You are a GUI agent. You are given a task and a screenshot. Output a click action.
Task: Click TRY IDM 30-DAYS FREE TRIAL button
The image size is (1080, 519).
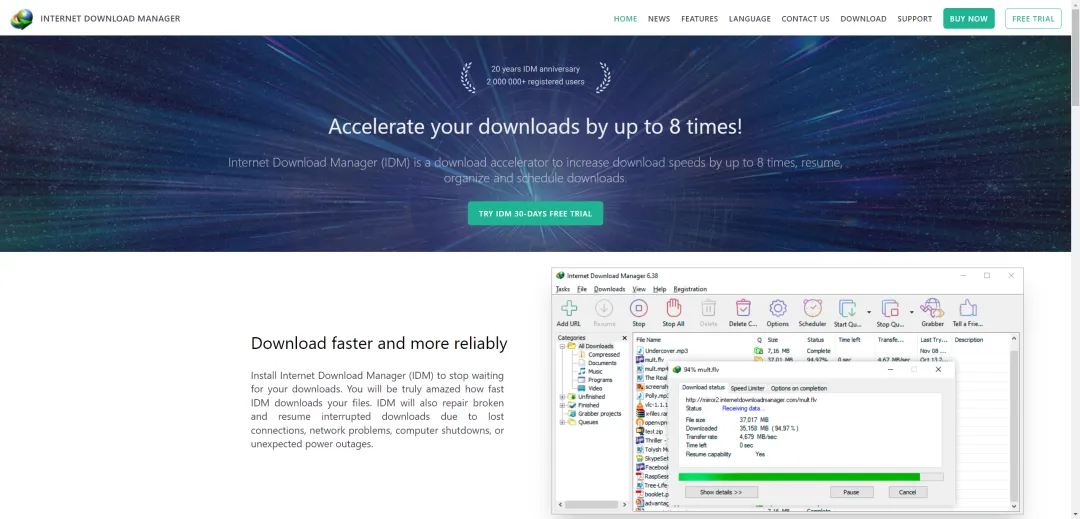click(x=535, y=213)
